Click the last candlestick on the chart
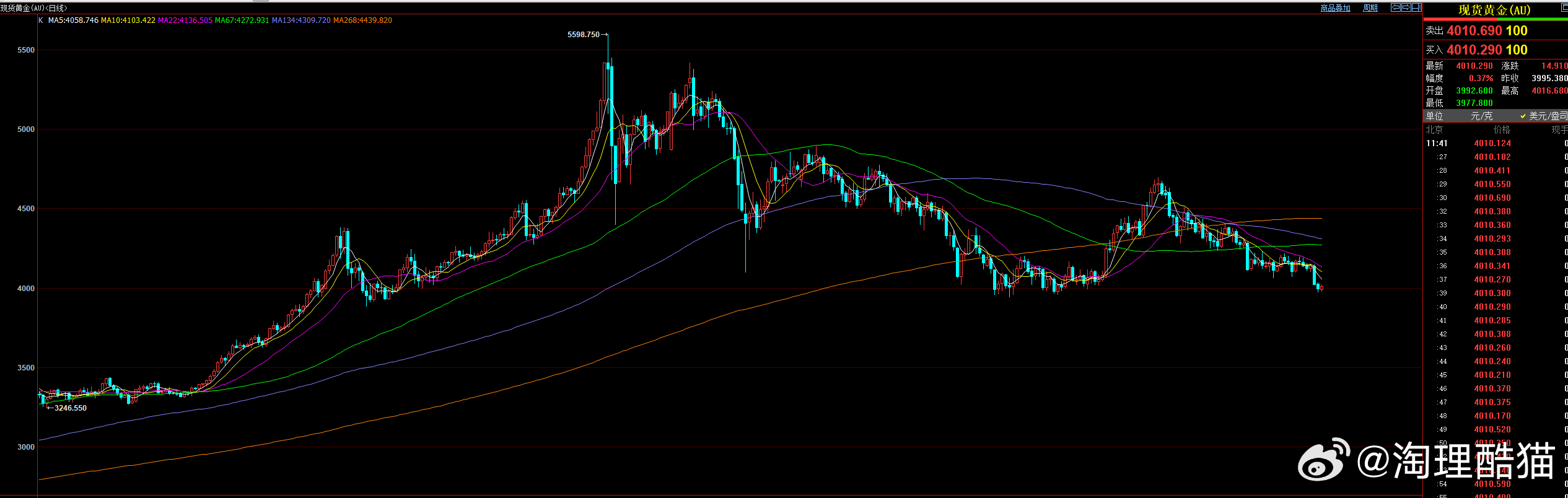 point(1321,287)
